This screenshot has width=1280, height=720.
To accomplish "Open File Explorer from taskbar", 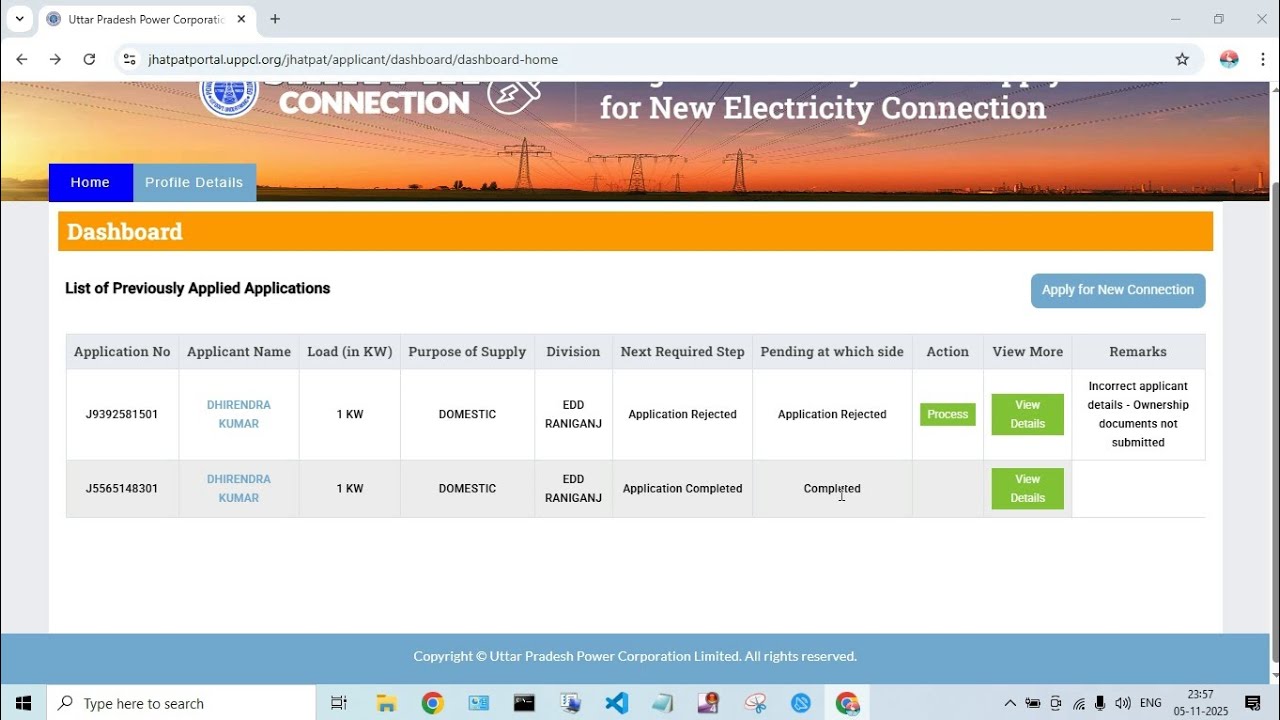I will (x=386, y=703).
